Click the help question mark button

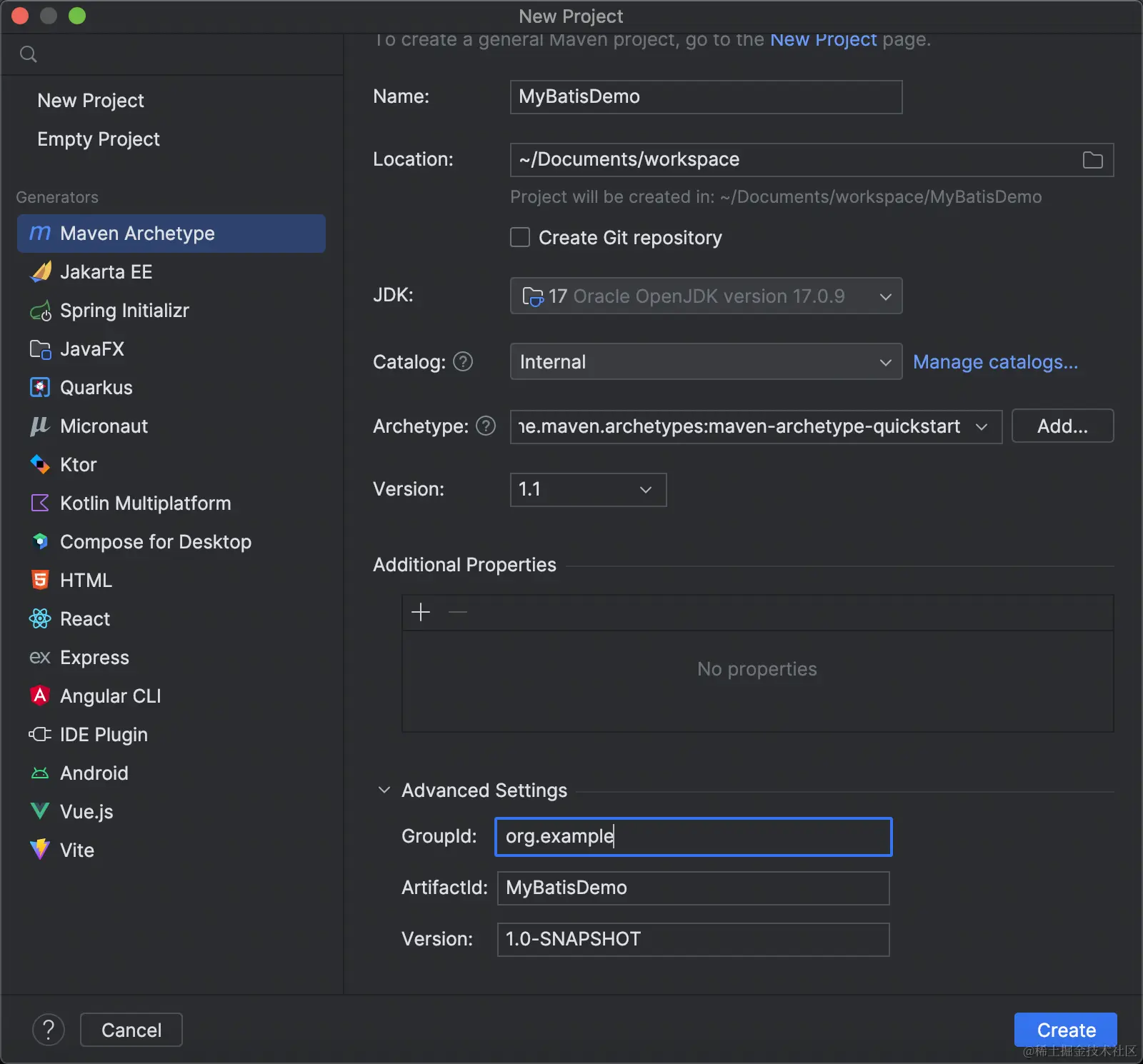(x=49, y=1030)
